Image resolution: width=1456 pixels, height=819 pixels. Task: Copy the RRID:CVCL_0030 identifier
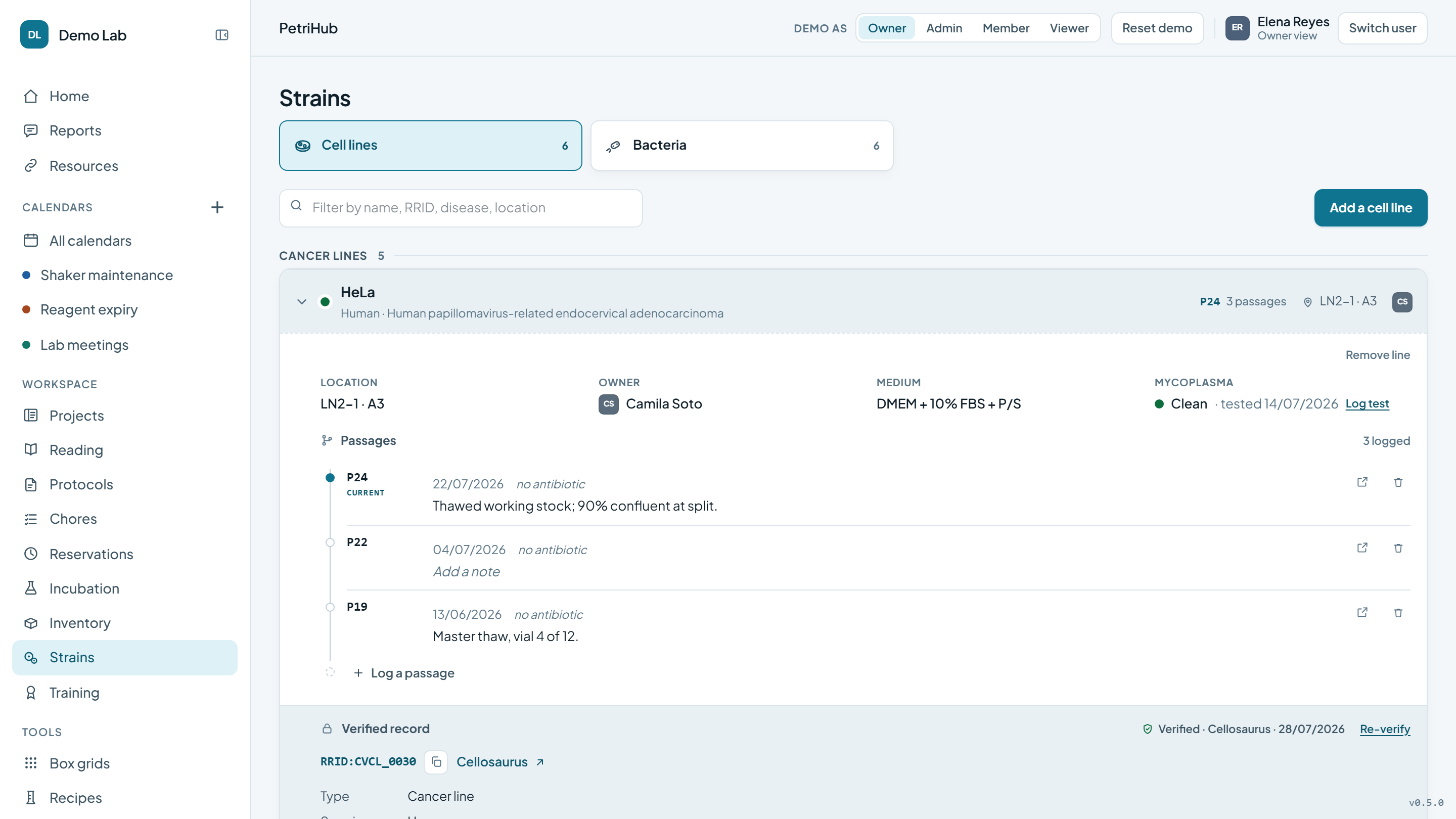coord(436,762)
